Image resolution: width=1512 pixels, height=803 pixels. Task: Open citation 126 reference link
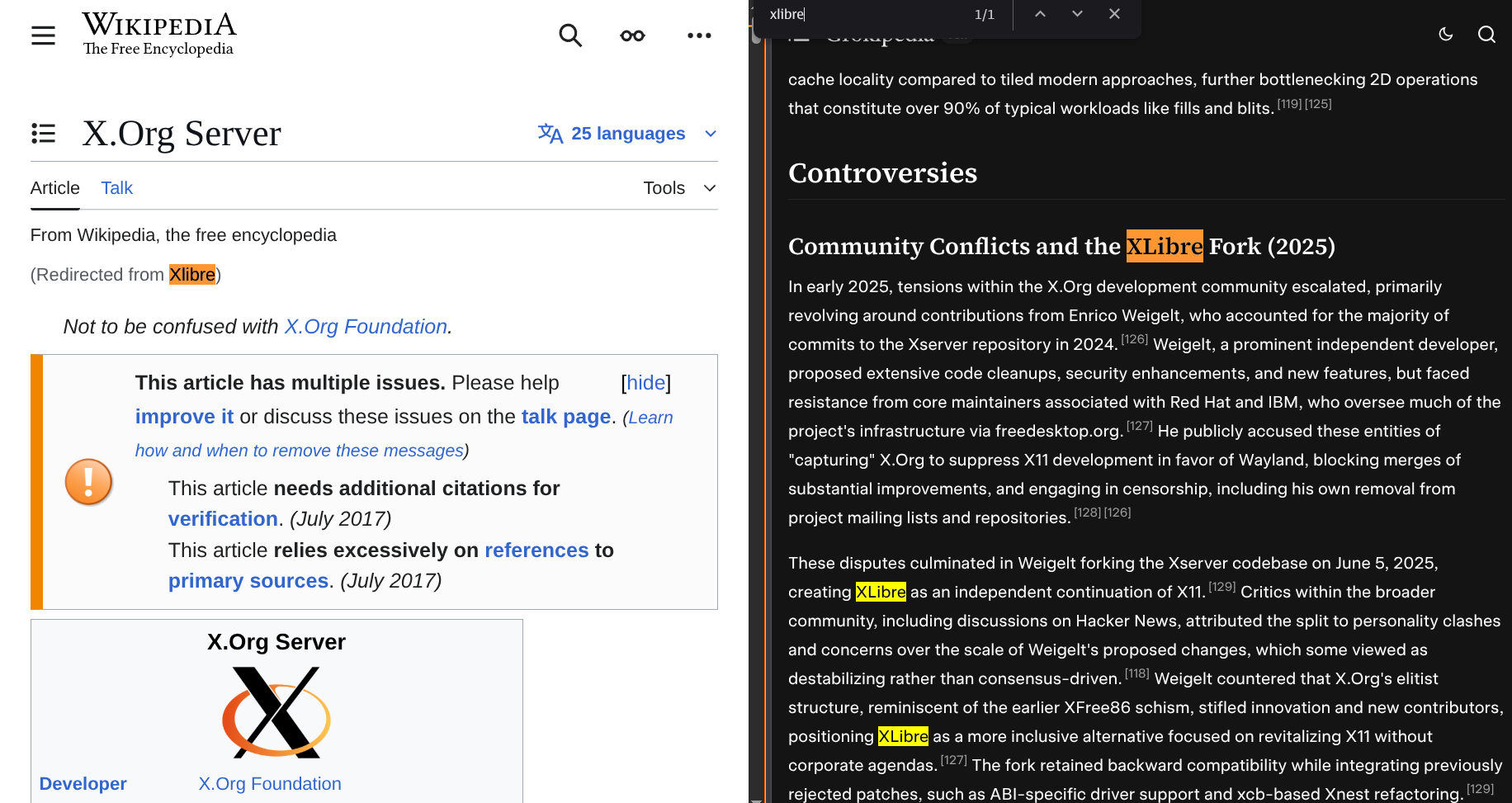[x=1134, y=339]
